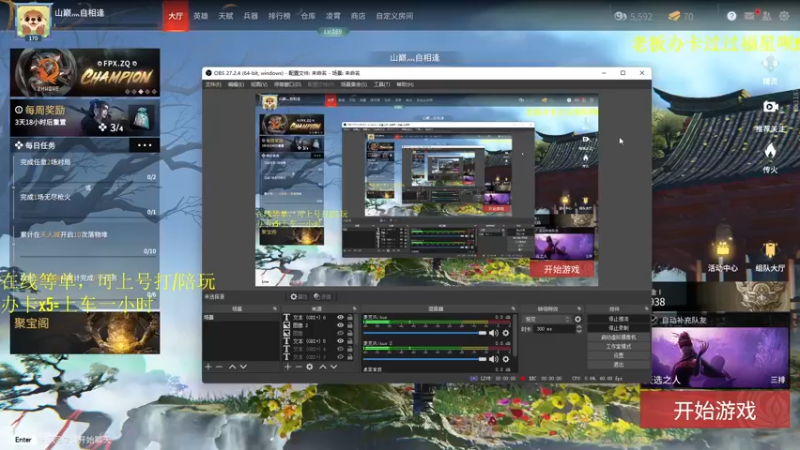This screenshot has width=800, height=450.
Task: Open 组队大厅 icon
Action: pyautogui.click(x=770, y=250)
